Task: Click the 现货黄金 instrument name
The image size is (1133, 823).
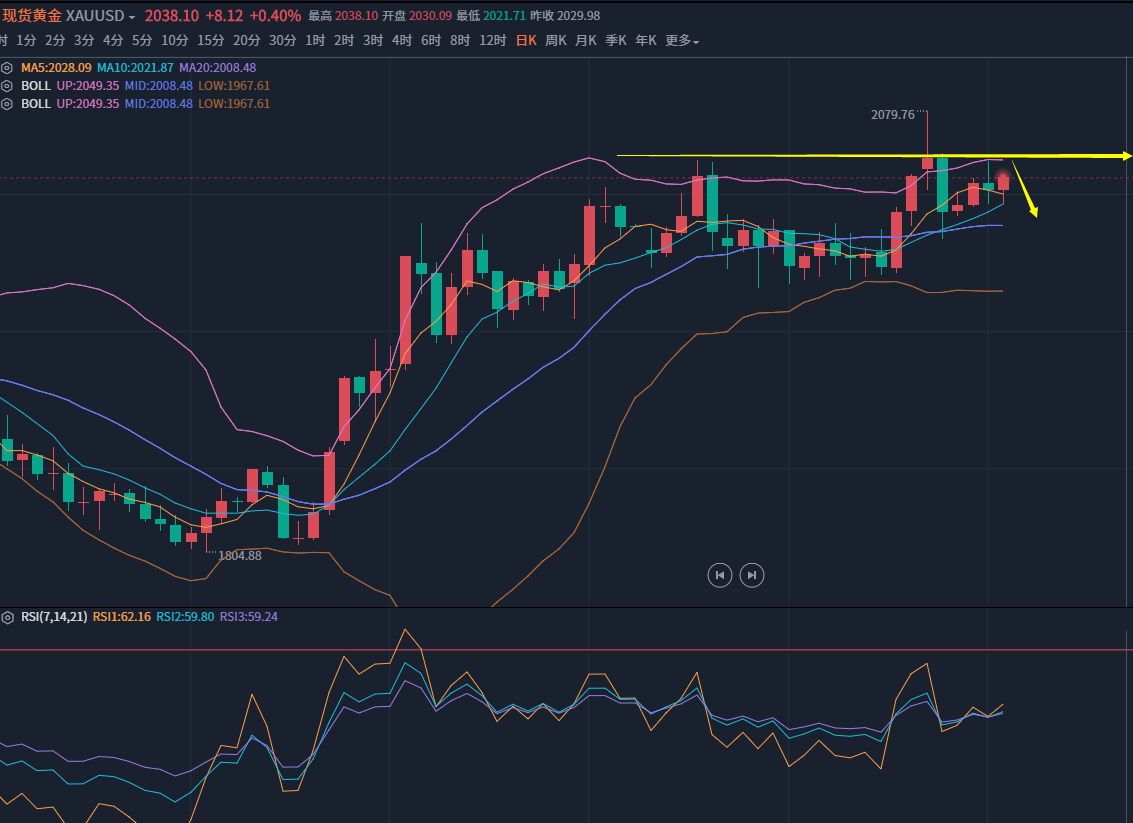Action: [x=31, y=16]
